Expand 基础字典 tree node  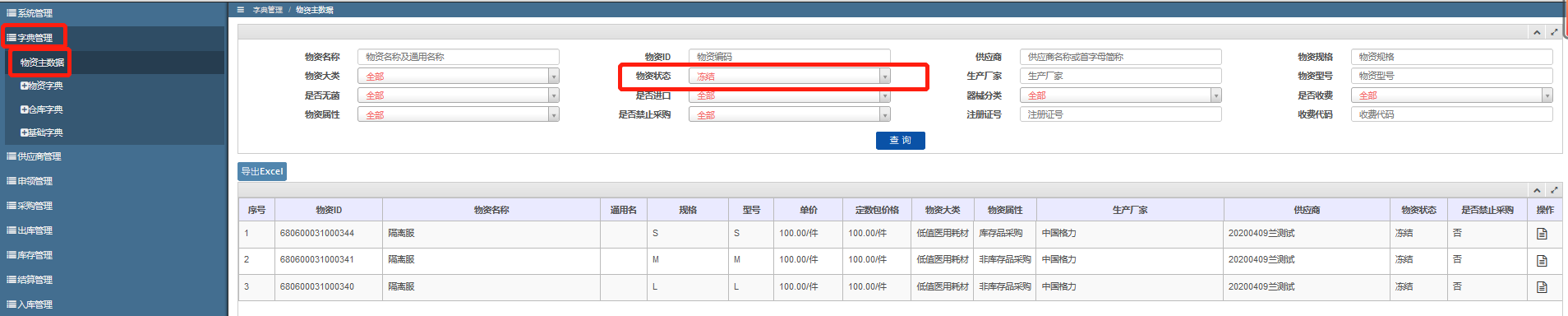click(x=42, y=132)
